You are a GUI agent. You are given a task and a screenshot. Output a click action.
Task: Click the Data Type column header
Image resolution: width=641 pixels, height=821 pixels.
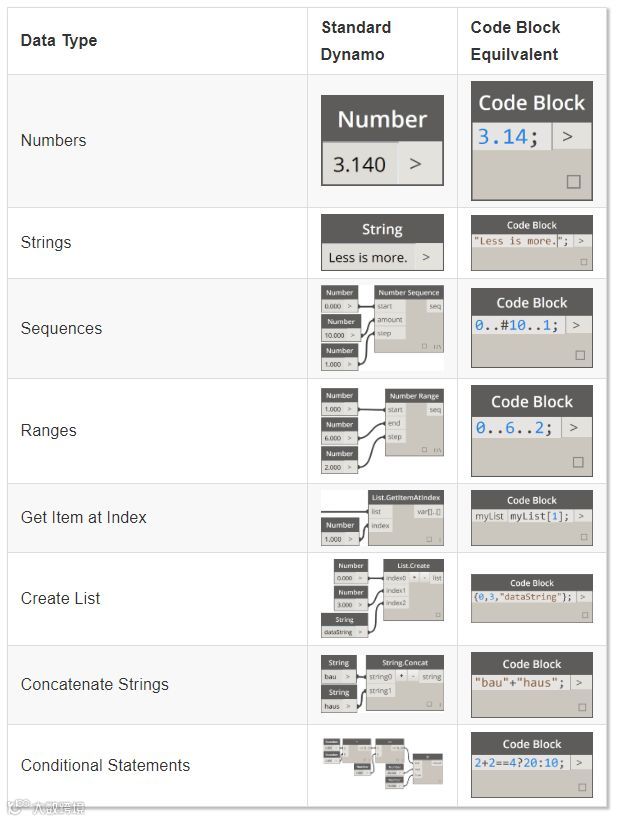59,41
